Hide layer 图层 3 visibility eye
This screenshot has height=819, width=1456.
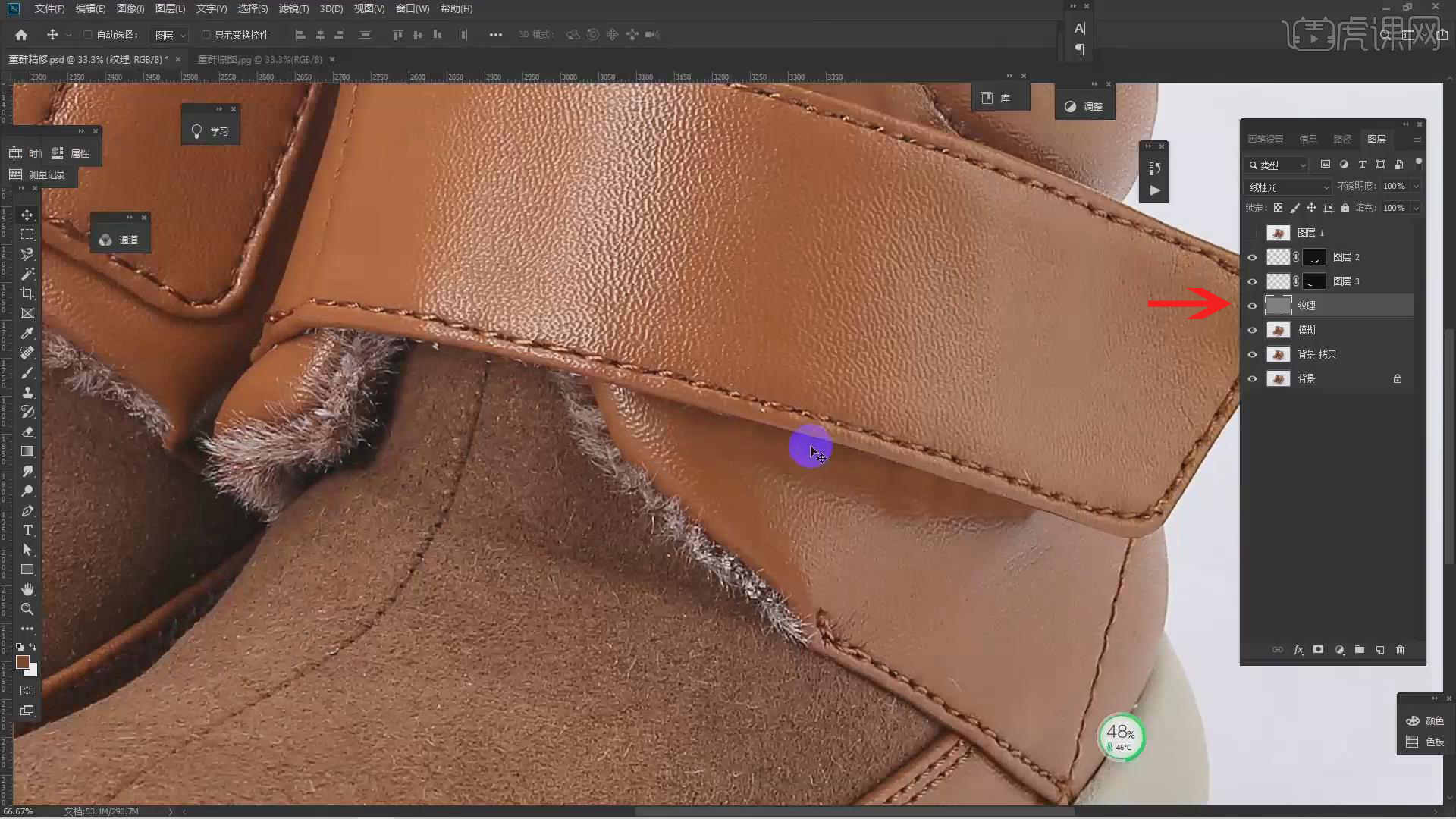click(x=1252, y=281)
